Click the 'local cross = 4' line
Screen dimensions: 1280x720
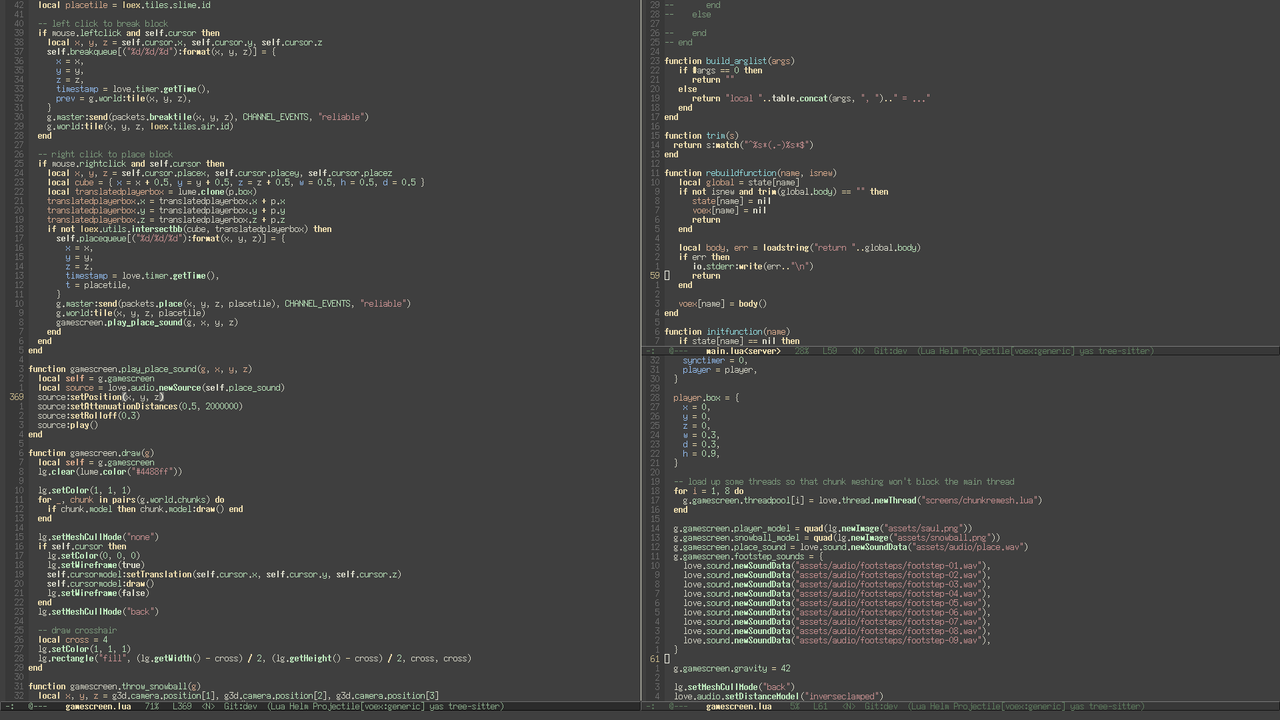73,640
